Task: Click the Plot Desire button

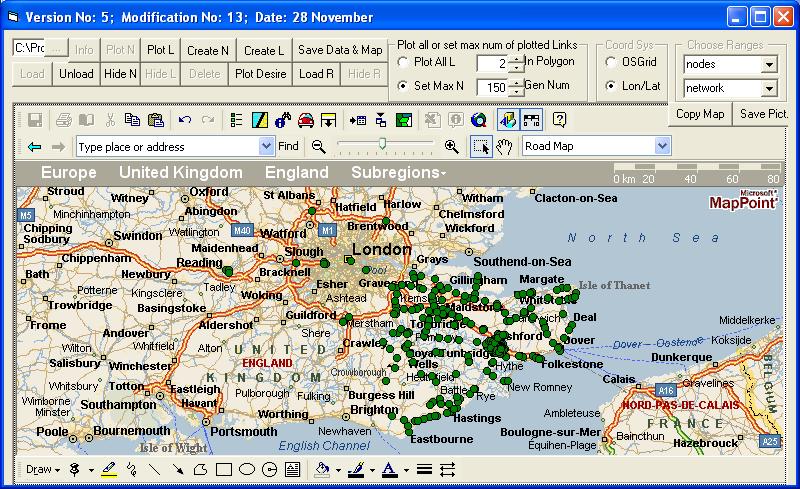Action: click(x=261, y=74)
